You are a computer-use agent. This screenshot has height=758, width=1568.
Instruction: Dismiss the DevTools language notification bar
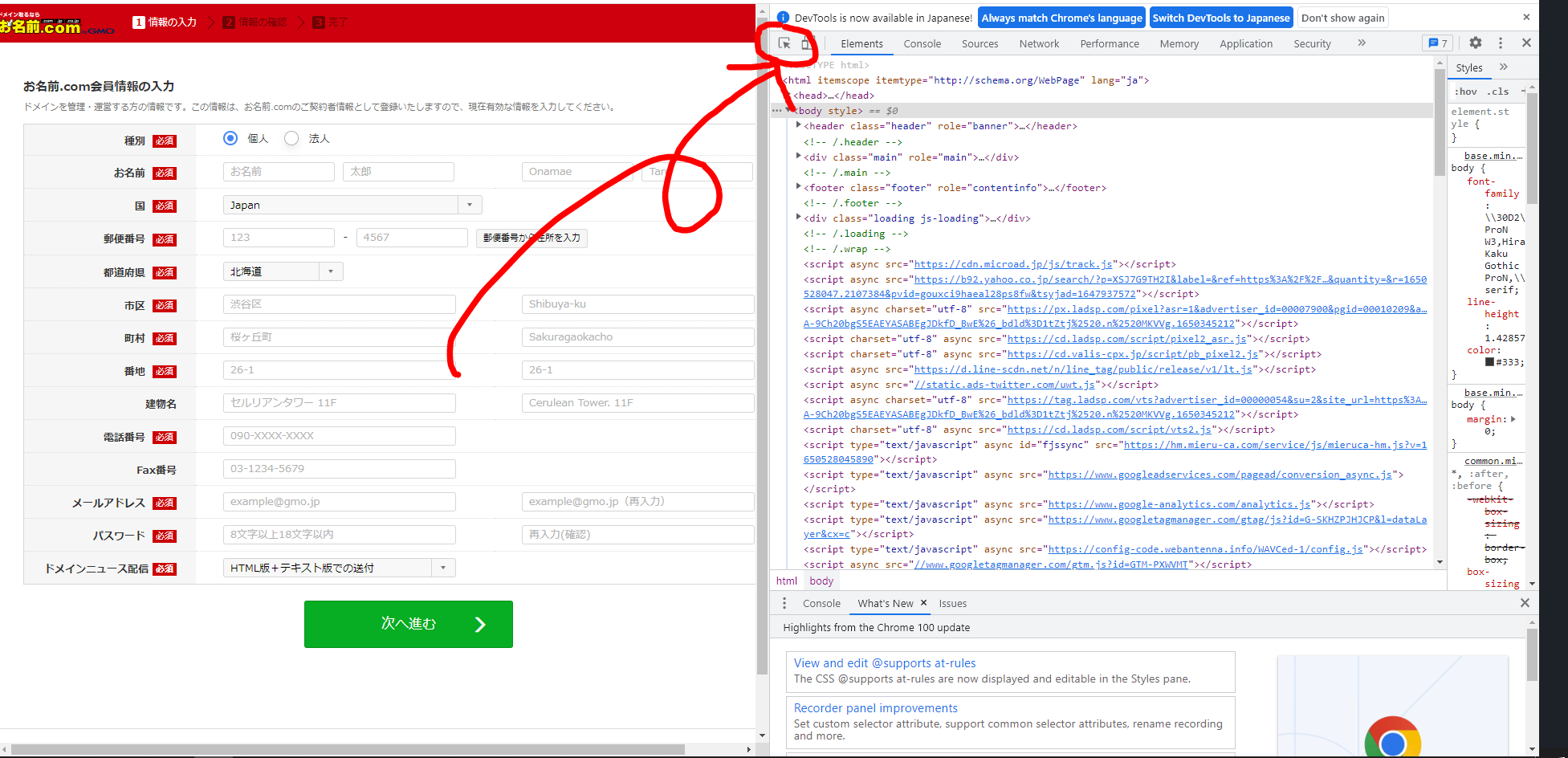[1526, 17]
